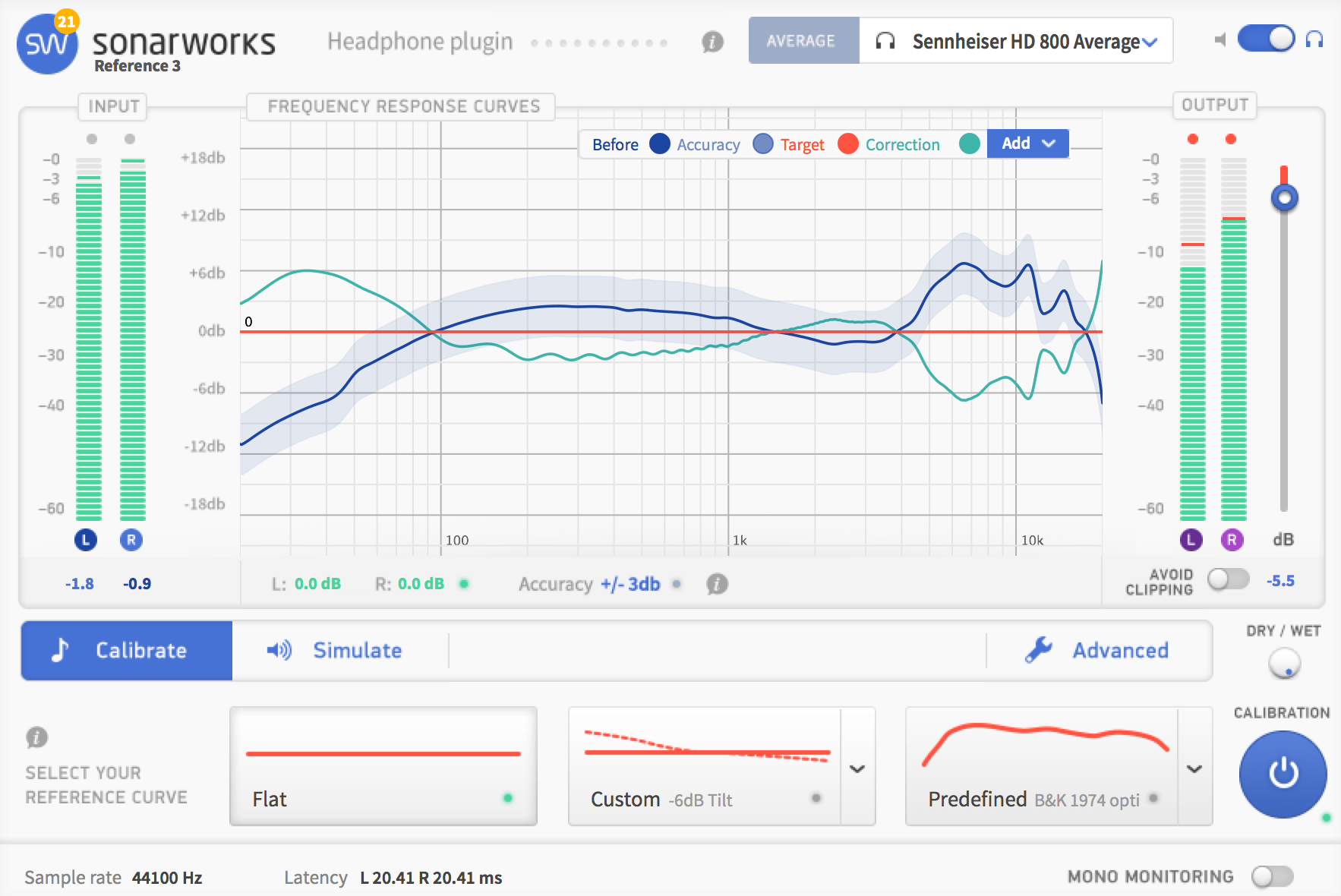Click the info icon beside Accuracy +/-3db
The width and height of the screenshot is (1341, 896).
point(717,584)
